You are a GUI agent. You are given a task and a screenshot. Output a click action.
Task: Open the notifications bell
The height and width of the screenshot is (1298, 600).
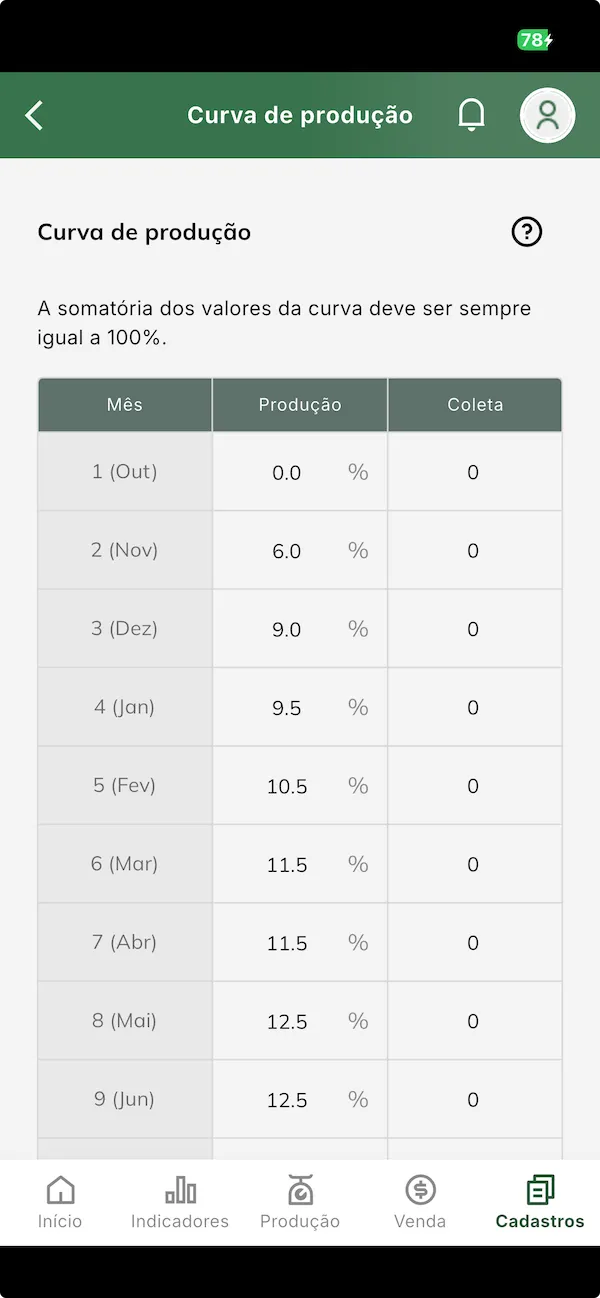point(471,115)
